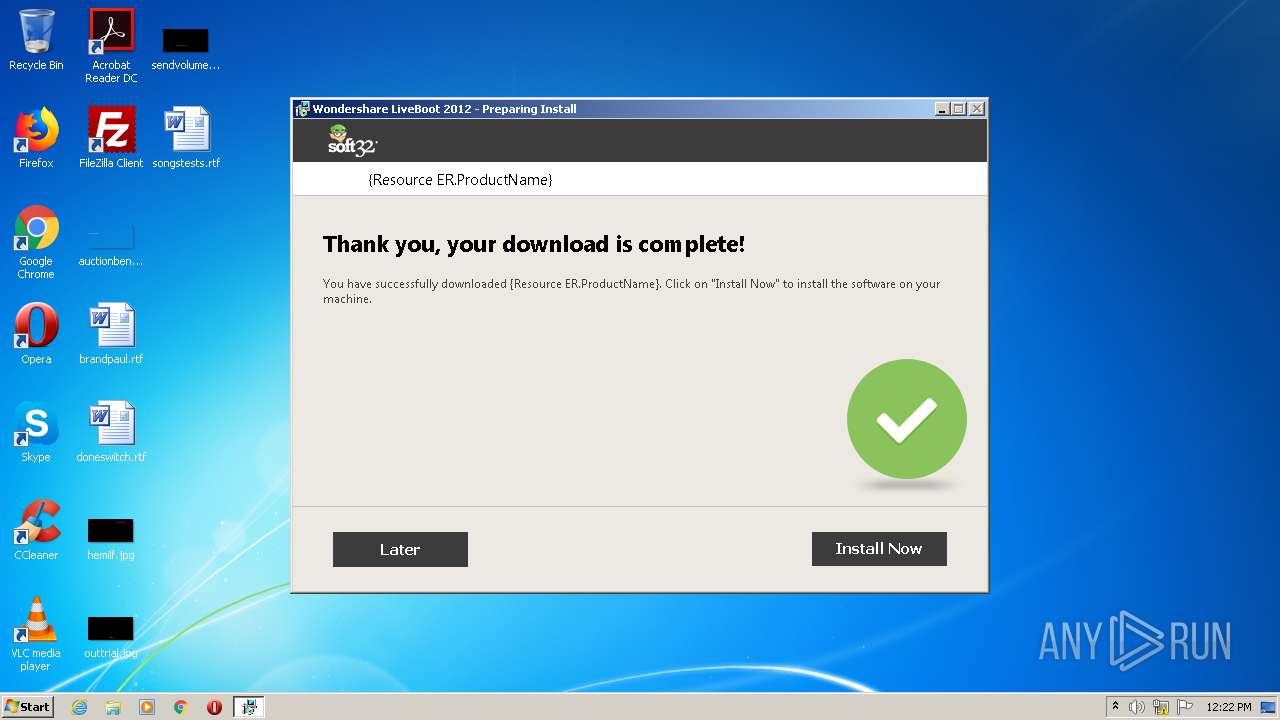This screenshot has width=1280, height=720.
Task: Click the green checkmark circle graphic
Action: point(907,419)
